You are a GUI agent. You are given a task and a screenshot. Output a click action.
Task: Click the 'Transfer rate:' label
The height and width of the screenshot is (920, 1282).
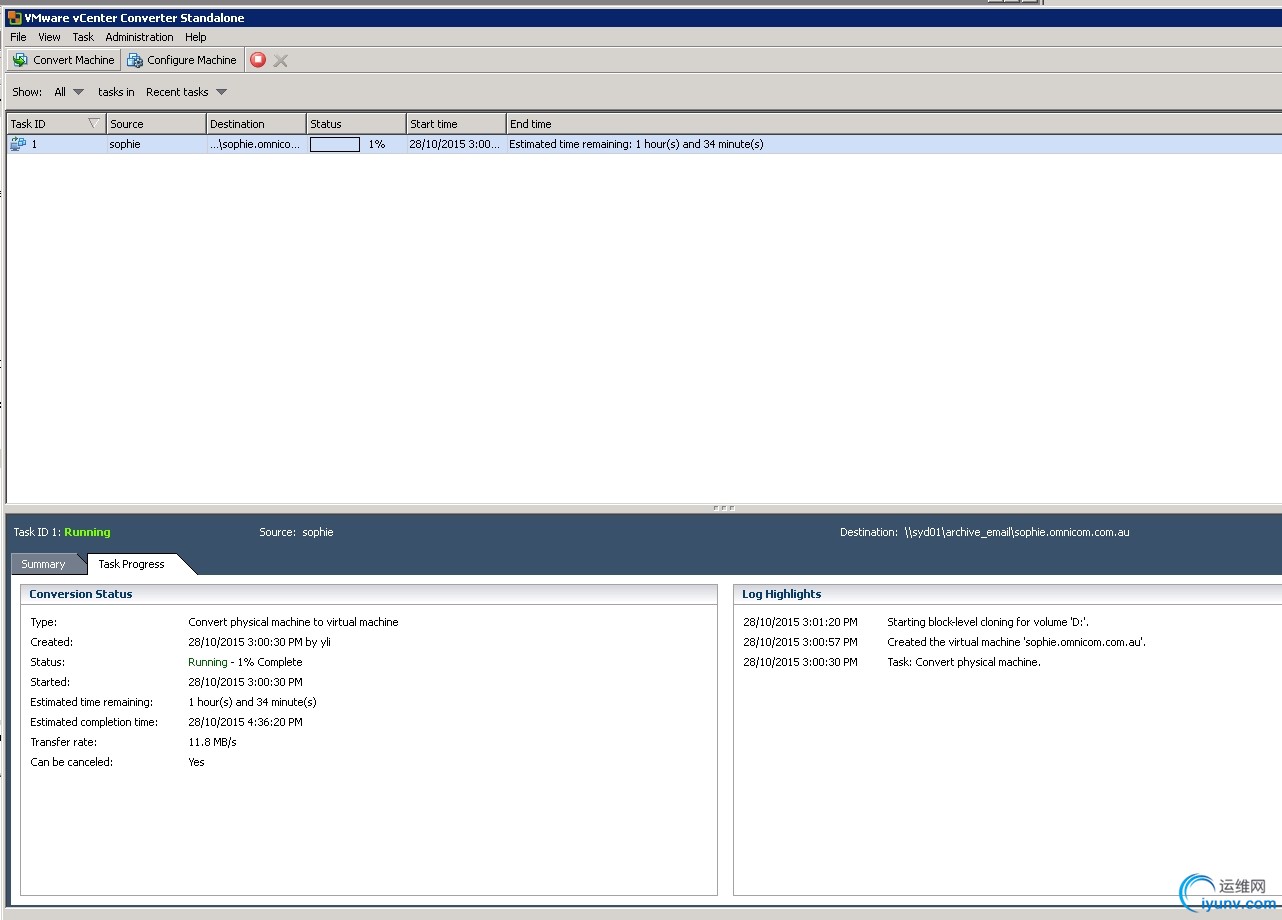pyautogui.click(x=63, y=742)
